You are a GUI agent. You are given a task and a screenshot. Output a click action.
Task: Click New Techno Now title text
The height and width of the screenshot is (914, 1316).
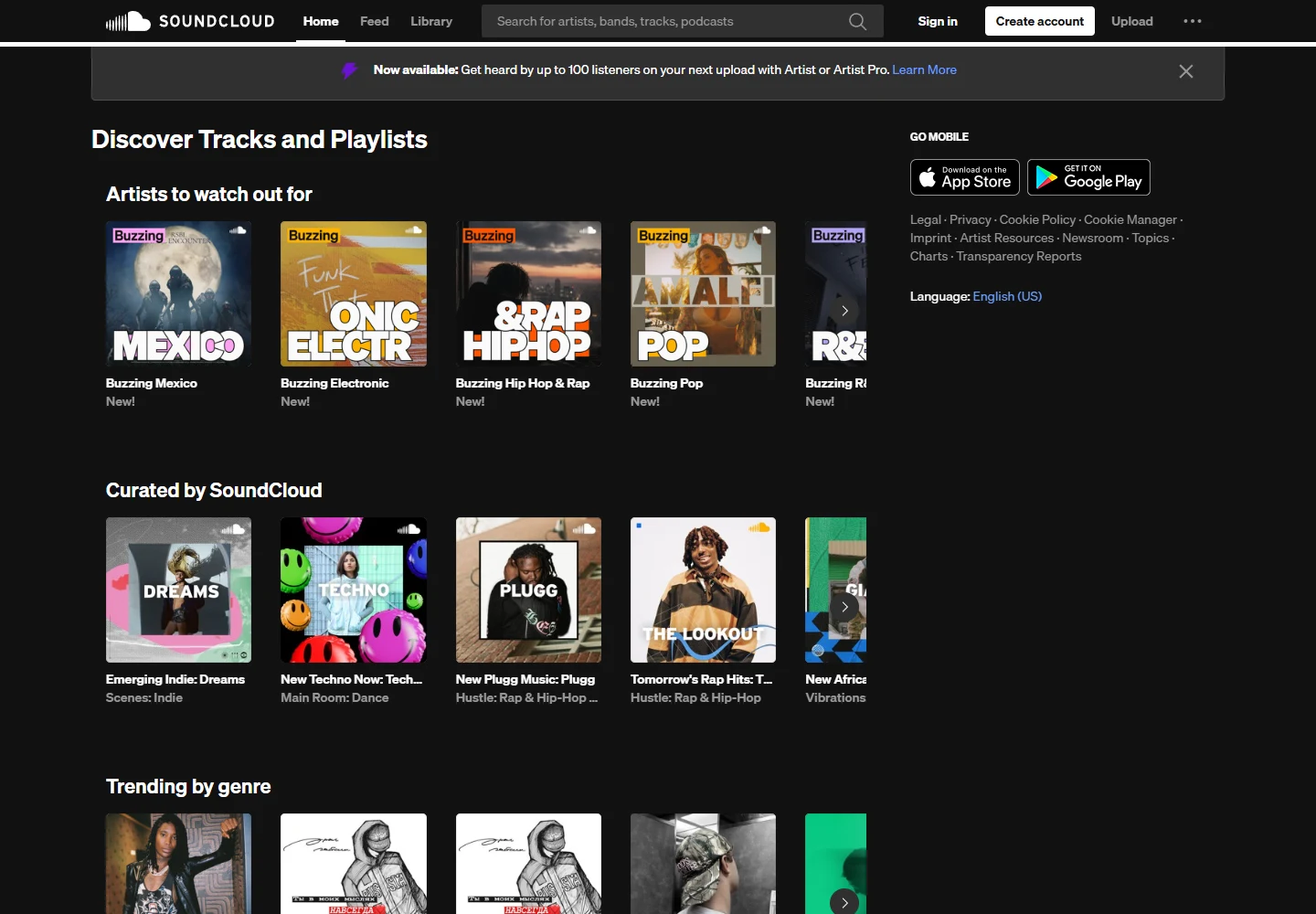pos(351,679)
